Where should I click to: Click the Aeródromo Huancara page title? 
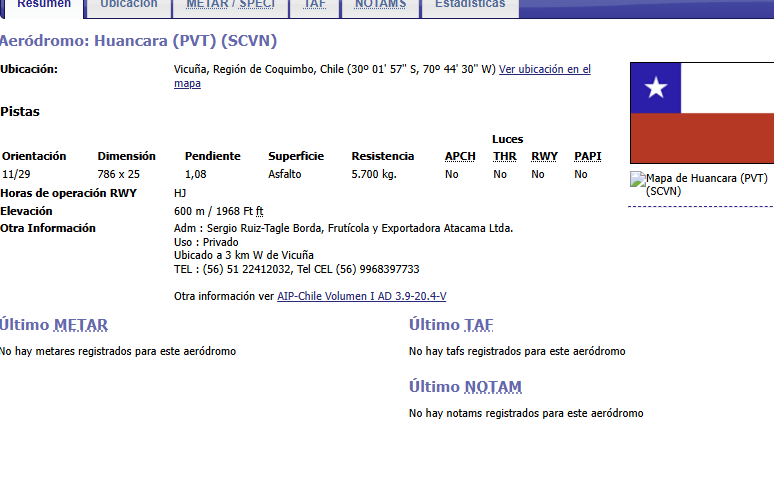[139, 41]
